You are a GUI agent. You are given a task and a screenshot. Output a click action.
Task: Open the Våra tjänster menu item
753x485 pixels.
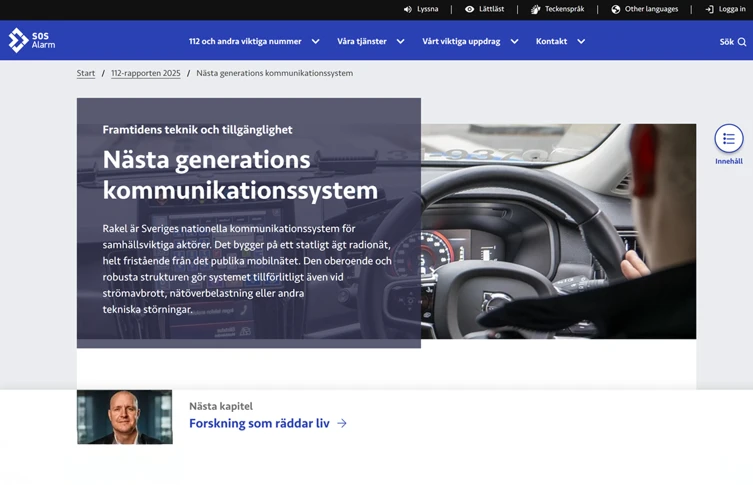361,42
